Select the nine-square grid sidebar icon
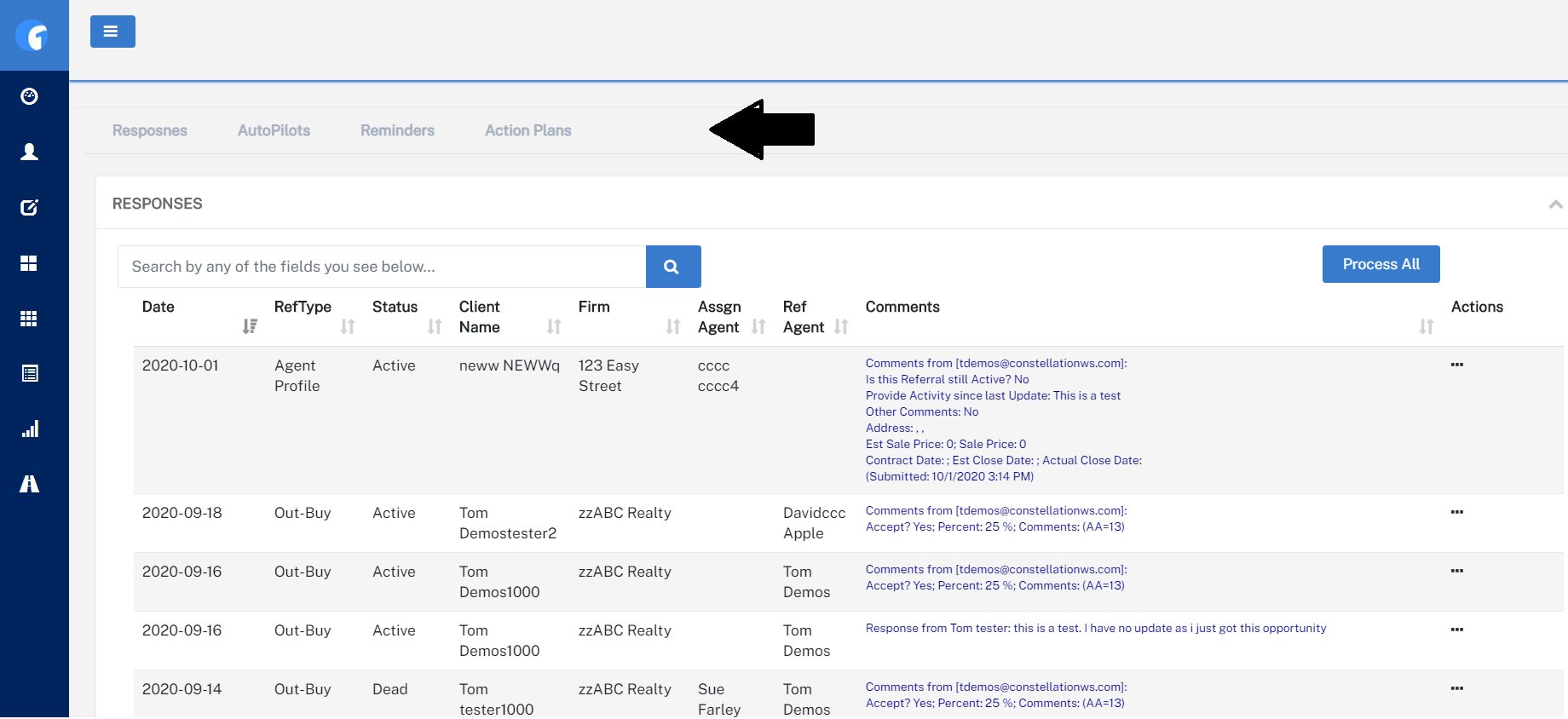 [x=29, y=319]
